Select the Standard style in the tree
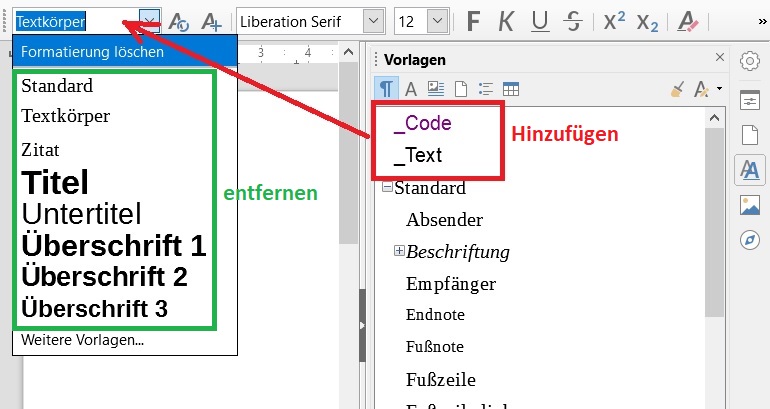Screen dimensions: 770x409 point(430,188)
